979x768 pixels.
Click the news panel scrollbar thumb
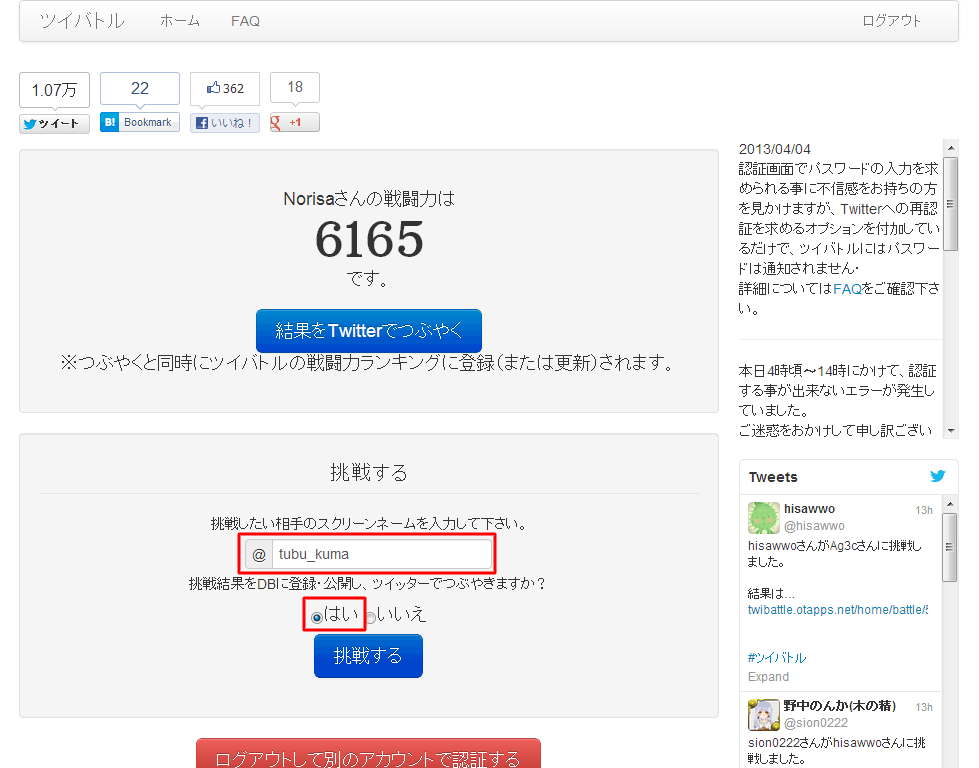coord(951,204)
